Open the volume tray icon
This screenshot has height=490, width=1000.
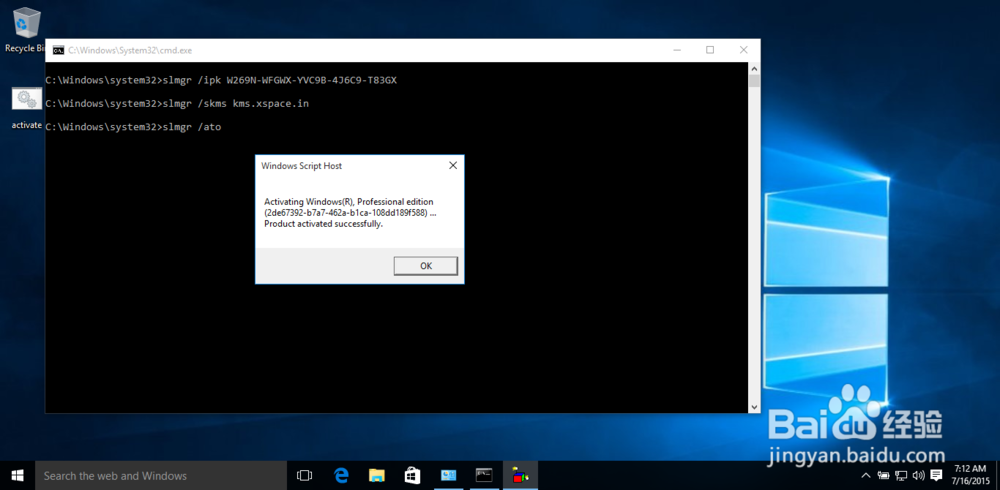918,475
